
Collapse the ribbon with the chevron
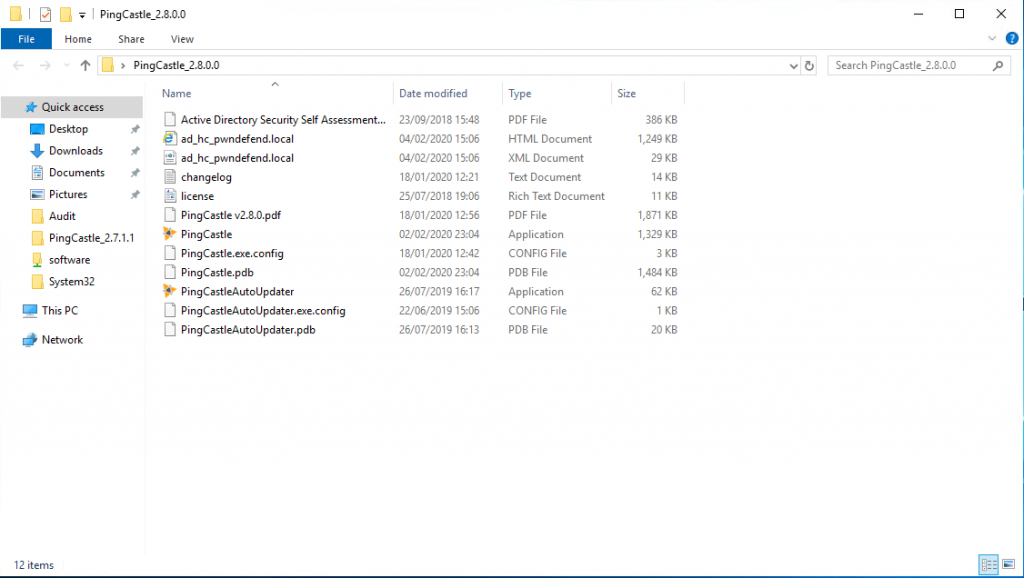[992, 38]
